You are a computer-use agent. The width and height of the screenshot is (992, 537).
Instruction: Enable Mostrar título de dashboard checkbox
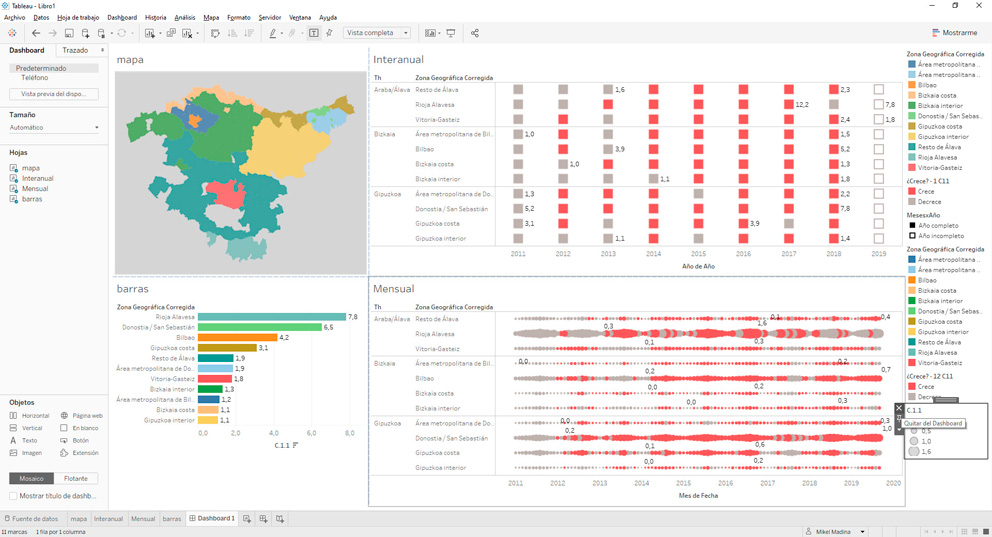(14, 496)
